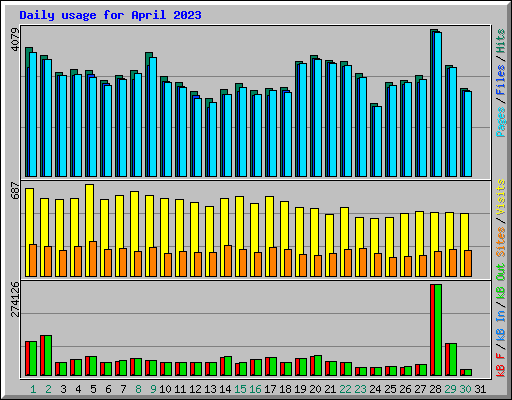Click the green "kB Out" legend label
Screen dimensions: 512x400
click(x=501, y=281)
